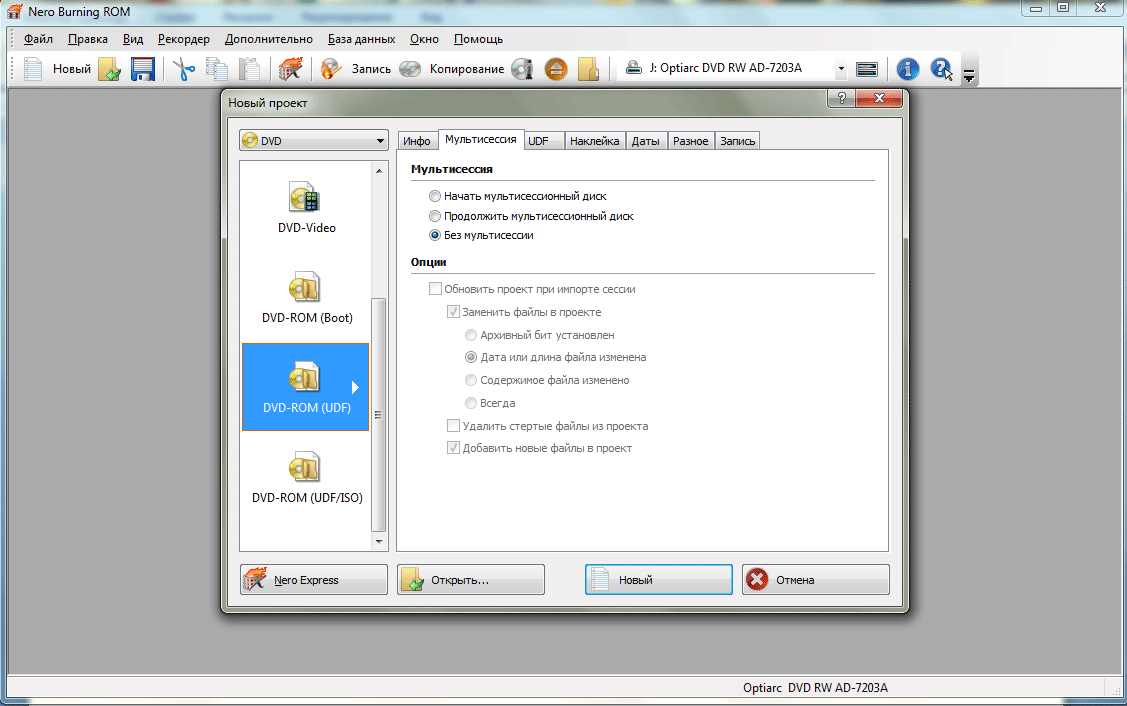Click the Copy pages icon
Viewport: 1127px width, 706px height.
(x=216, y=69)
